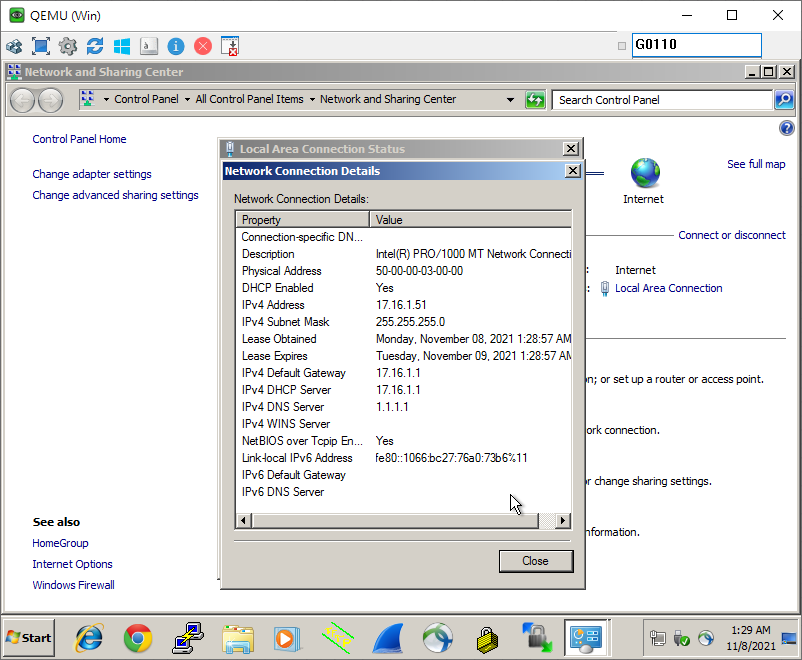Click the QEMU fullscreen toolbar icon
The height and width of the screenshot is (660, 802).
tap(41, 46)
